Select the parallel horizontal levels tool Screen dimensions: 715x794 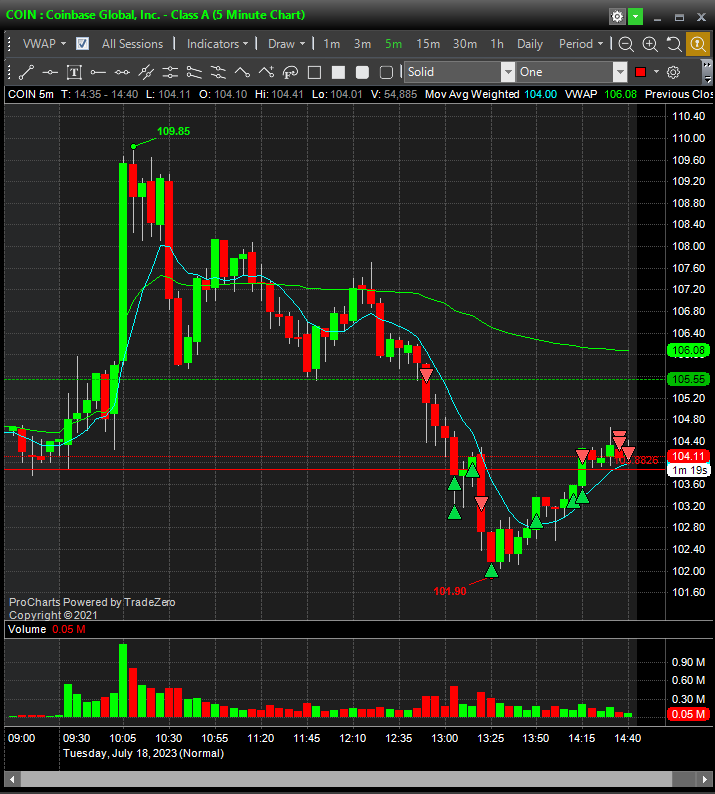(x=170, y=72)
